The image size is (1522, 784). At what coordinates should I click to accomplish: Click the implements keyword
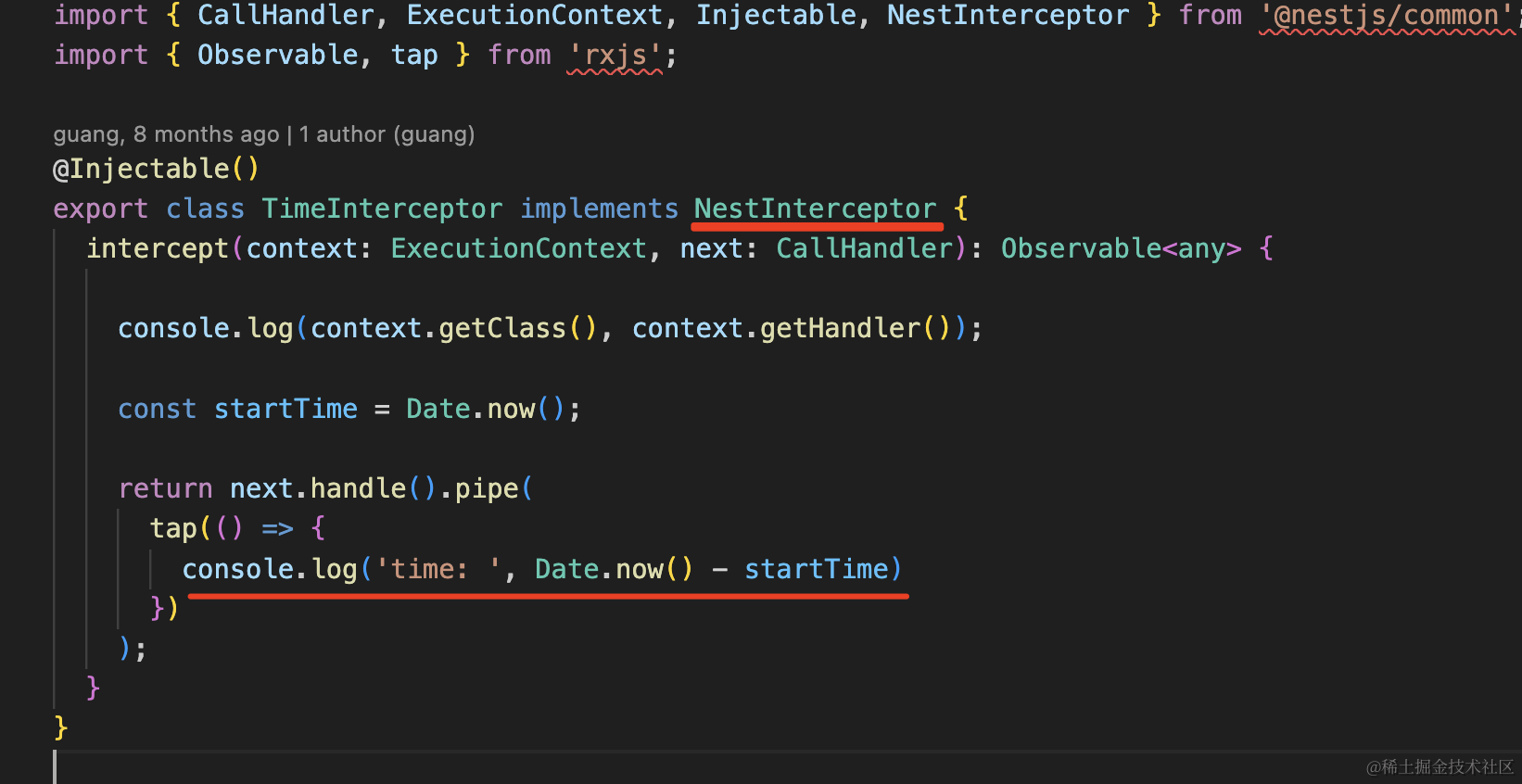[x=599, y=209]
